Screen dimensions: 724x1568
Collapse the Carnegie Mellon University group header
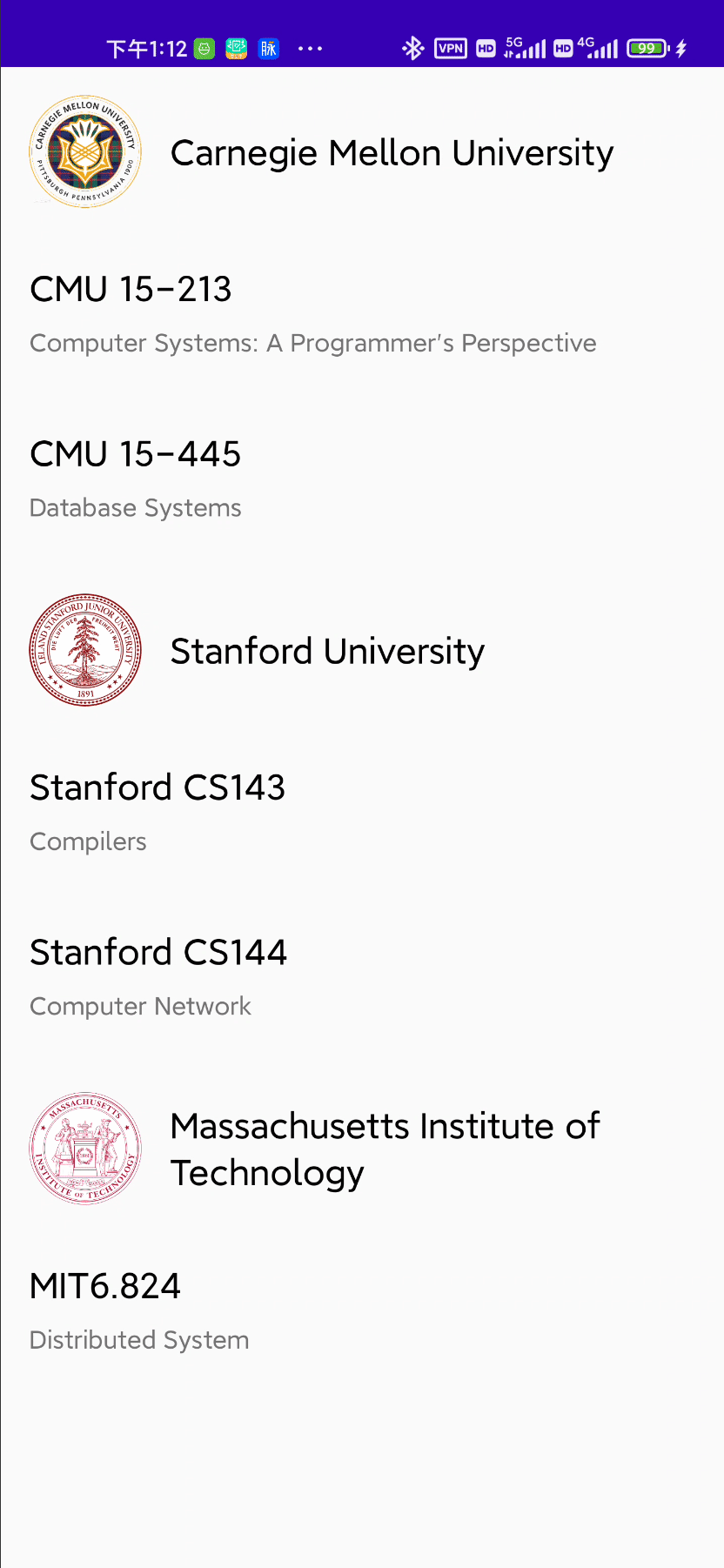[392, 153]
